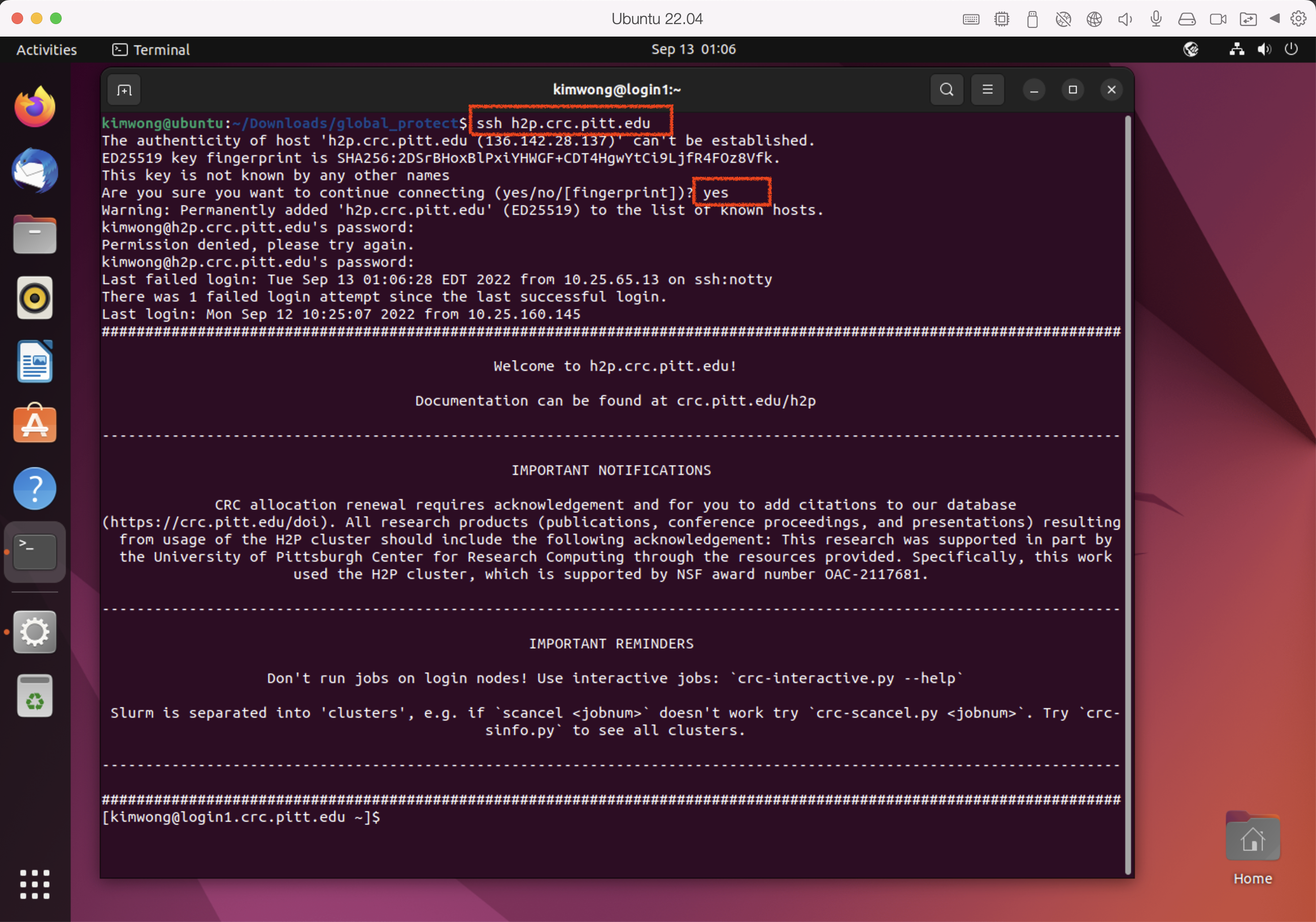1316x922 pixels.
Task: Click the green macOS zoom button
Action: tap(56, 18)
